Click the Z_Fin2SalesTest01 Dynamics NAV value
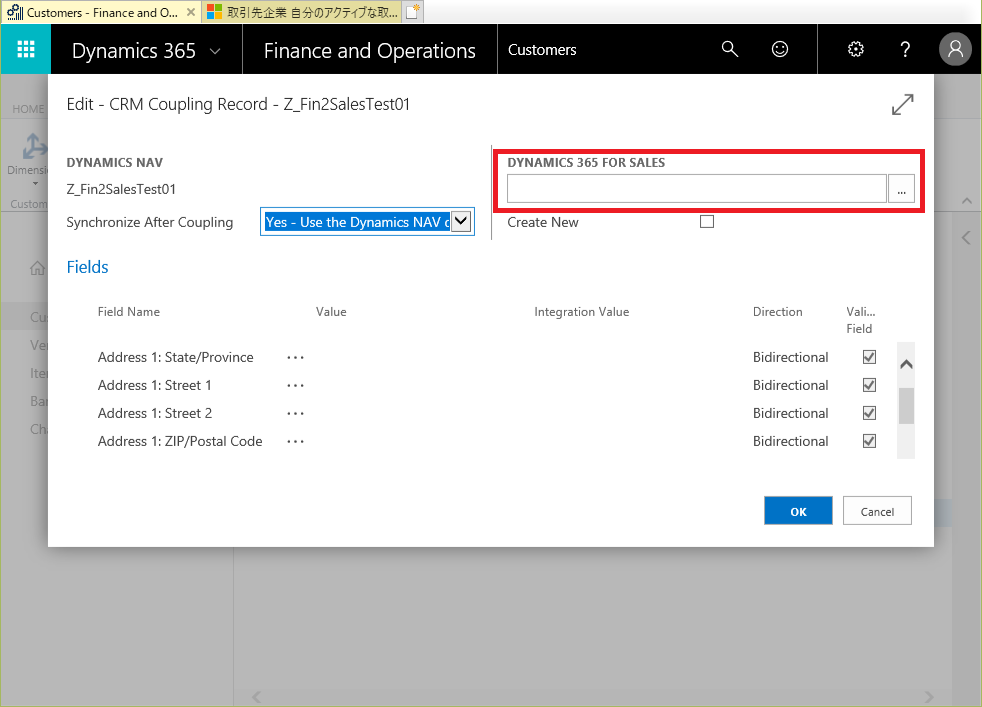Screen dimensions: 982x707 121,189
